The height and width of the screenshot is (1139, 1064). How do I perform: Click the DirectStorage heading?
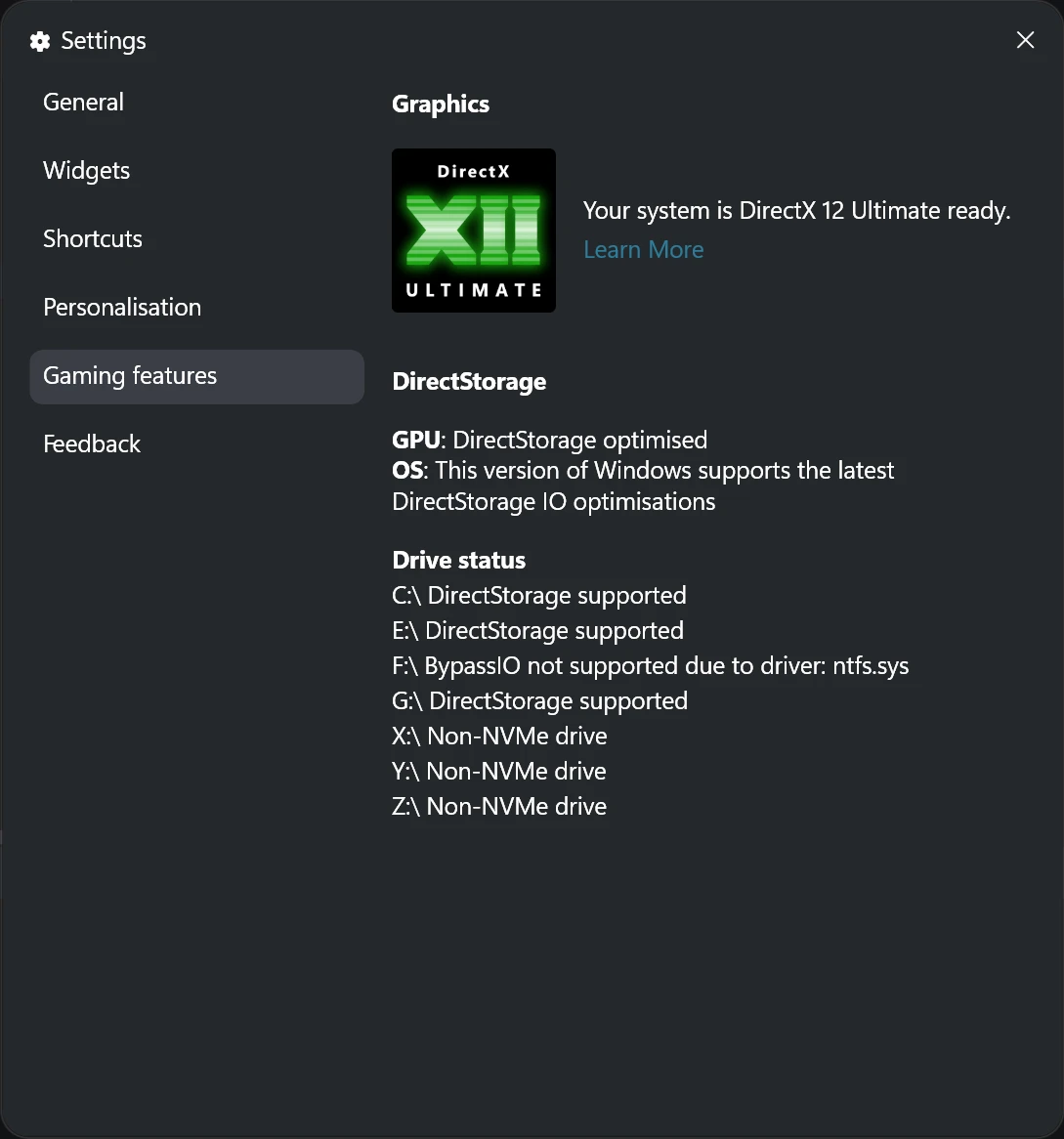(469, 381)
